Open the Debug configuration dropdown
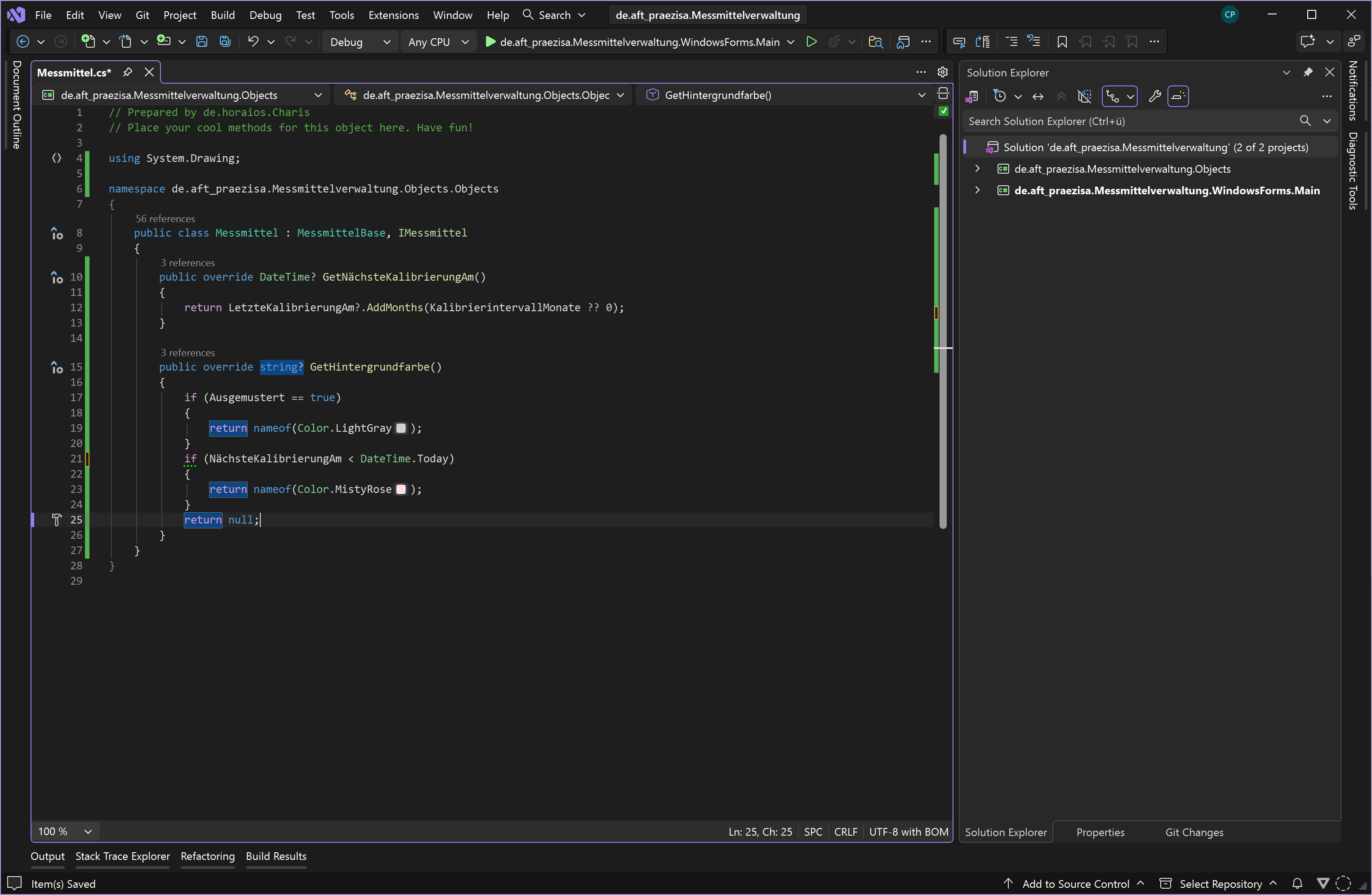 coord(360,41)
